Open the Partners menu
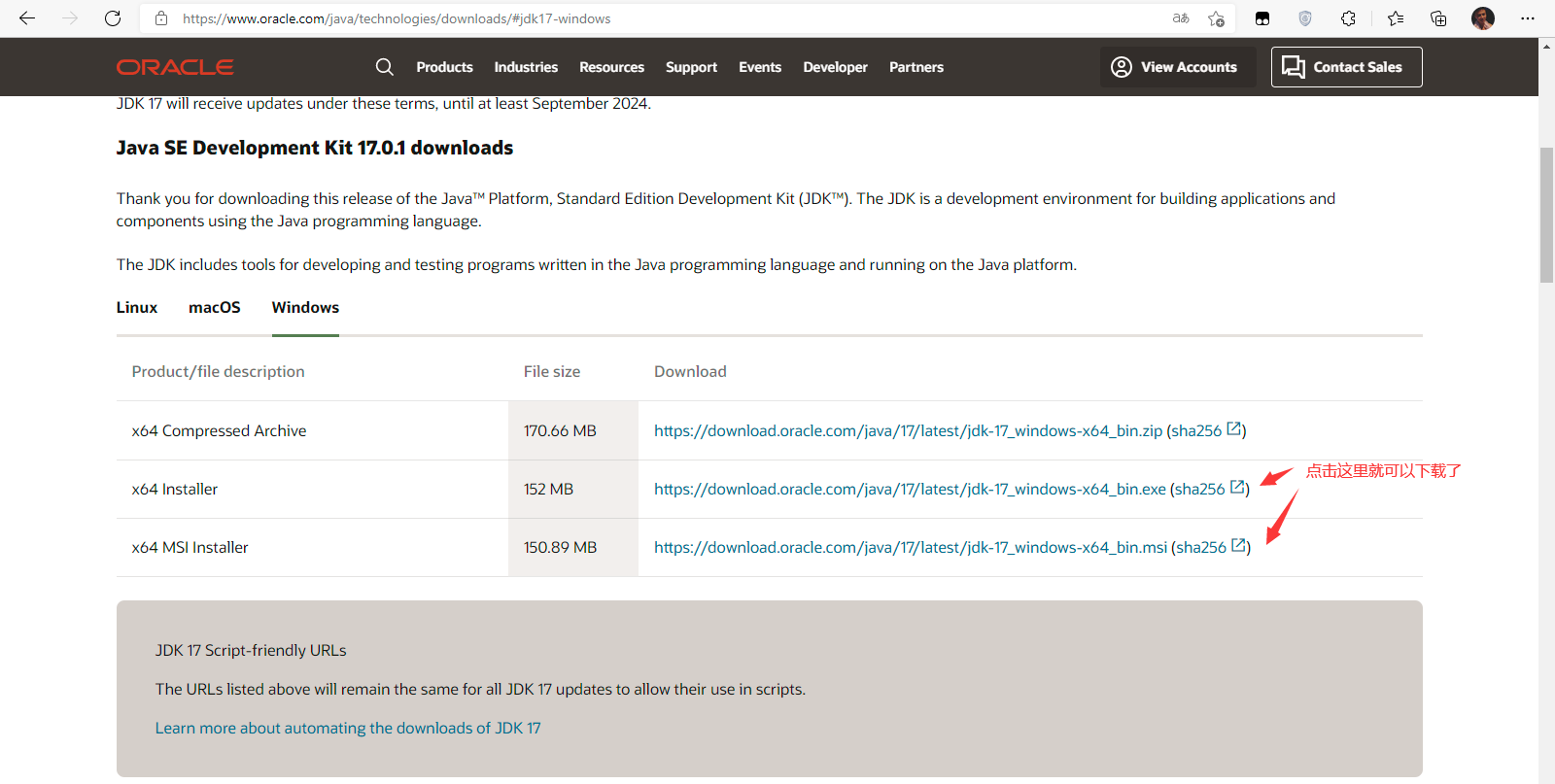Viewport: 1555px width, 784px height. pyautogui.click(x=916, y=67)
